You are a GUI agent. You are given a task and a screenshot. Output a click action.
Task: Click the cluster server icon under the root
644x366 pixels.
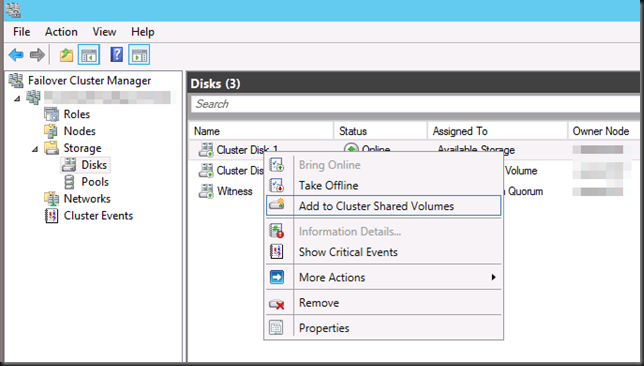[x=33, y=97]
